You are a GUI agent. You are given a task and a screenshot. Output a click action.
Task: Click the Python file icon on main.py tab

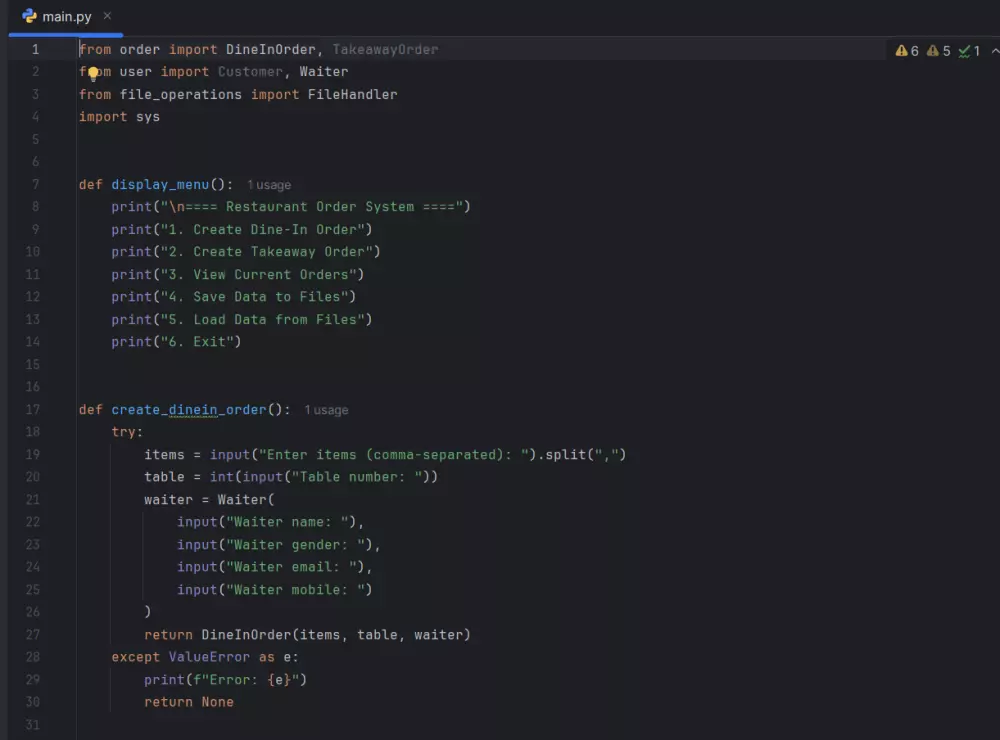pyautogui.click(x=29, y=17)
